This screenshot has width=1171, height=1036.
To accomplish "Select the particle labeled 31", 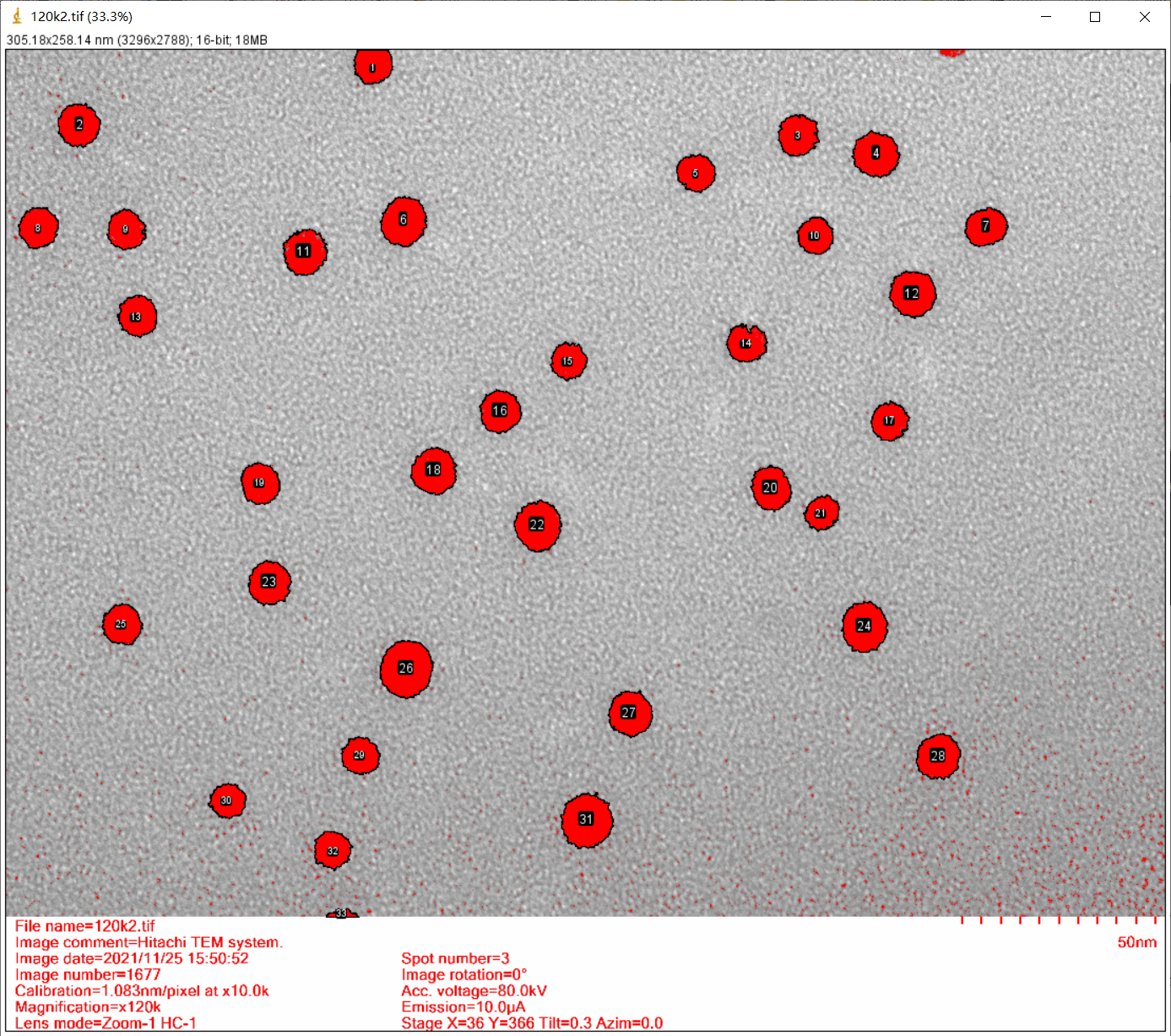I will 587,820.
